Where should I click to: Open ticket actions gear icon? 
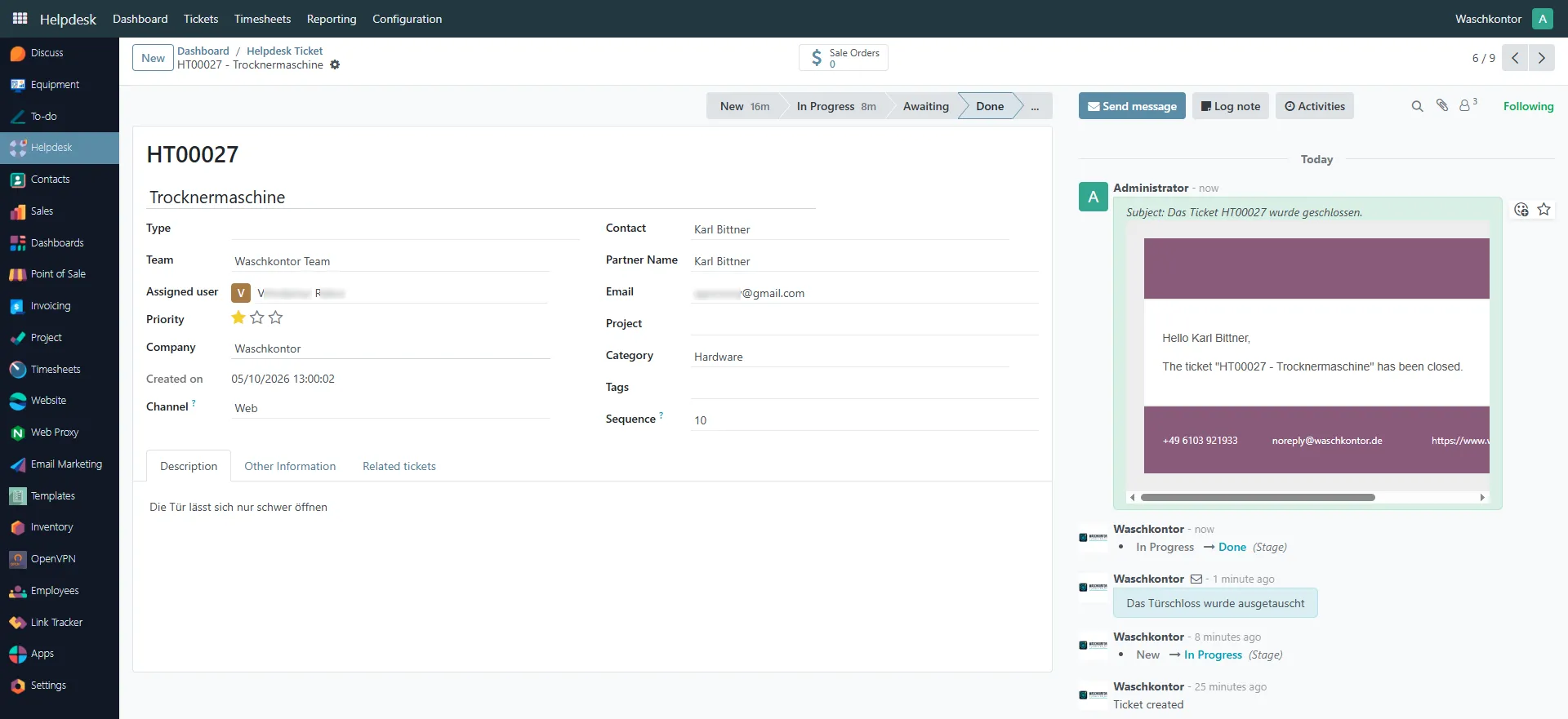[x=335, y=65]
